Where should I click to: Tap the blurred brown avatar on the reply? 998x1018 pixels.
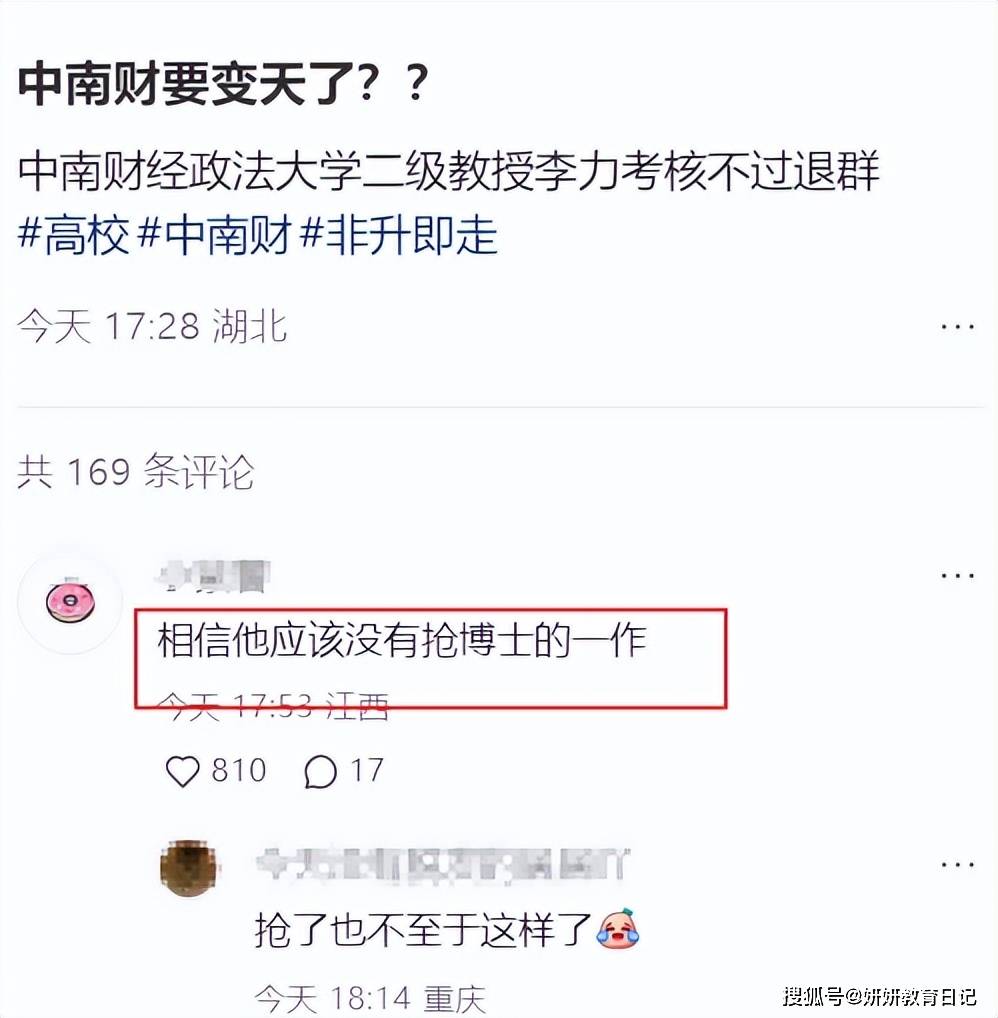click(189, 868)
